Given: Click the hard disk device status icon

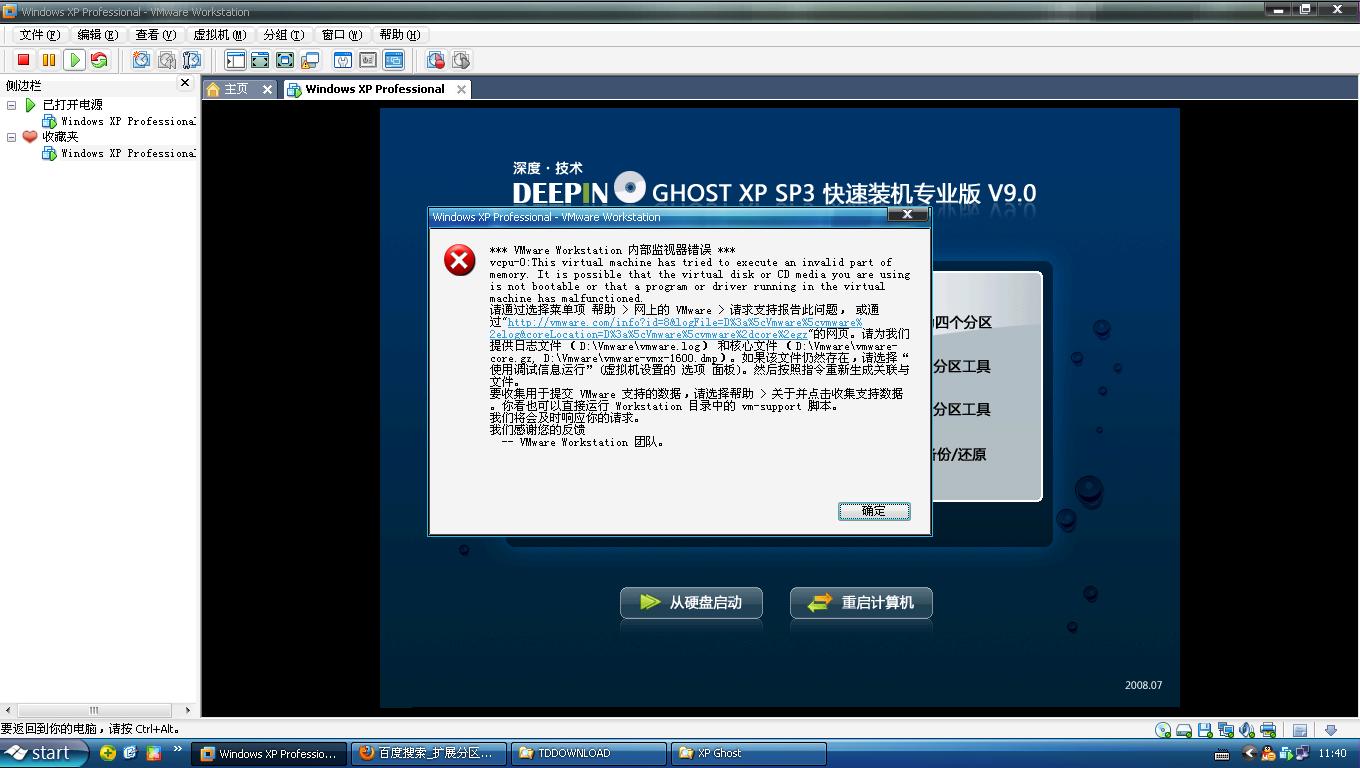Looking at the screenshot, I should pyautogui.click(x=1184, y=730).
